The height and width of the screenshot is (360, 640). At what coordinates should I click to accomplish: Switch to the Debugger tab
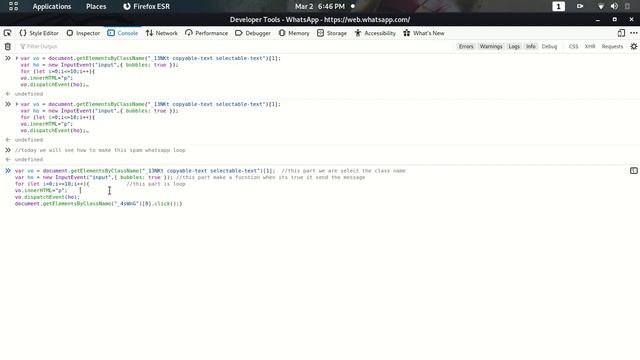click(x=253, y=33)
